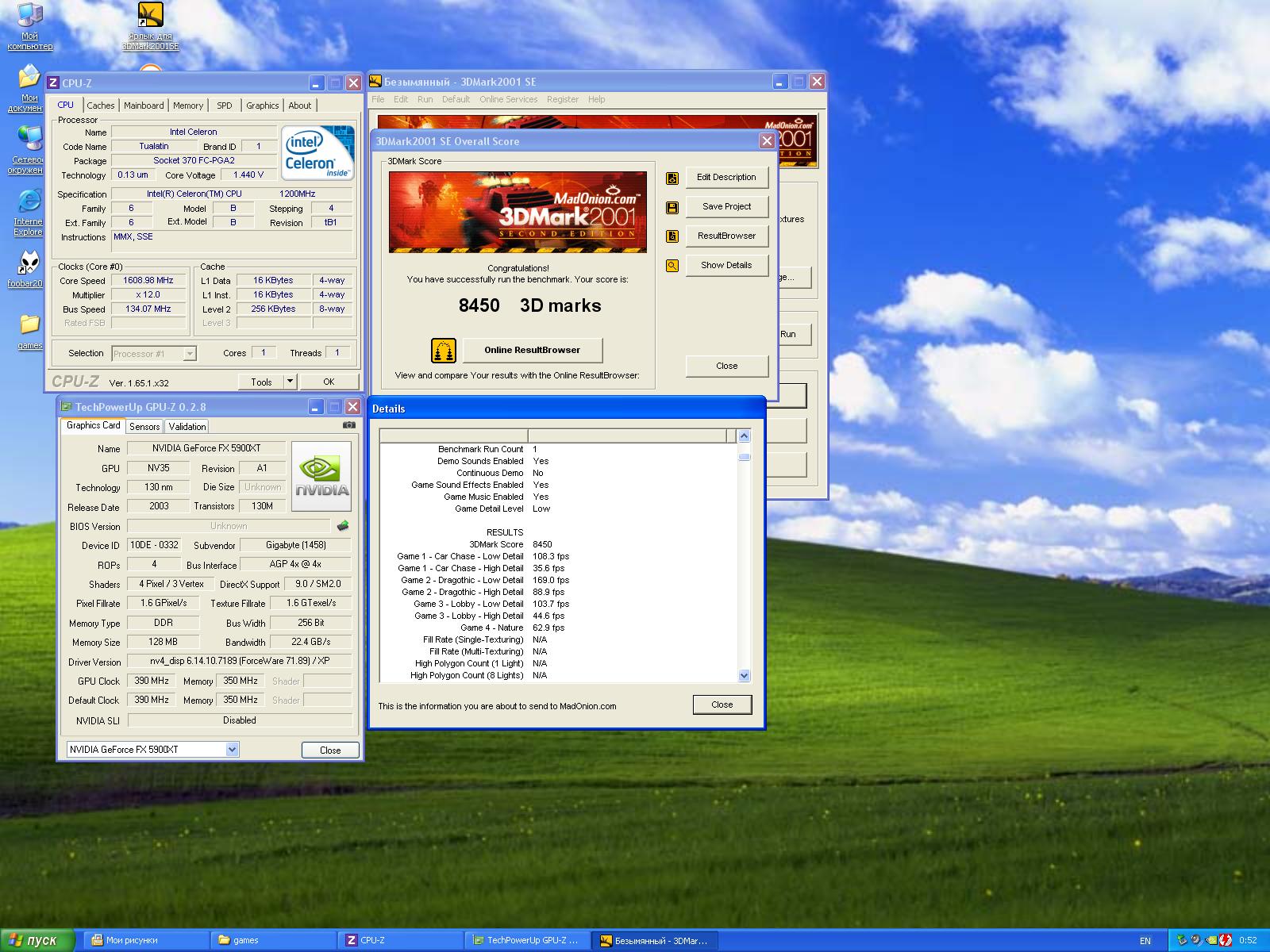Click the Tools button in CPU-Z
The height and width of the screenshot is (952, 1270).
click(261, 382)
